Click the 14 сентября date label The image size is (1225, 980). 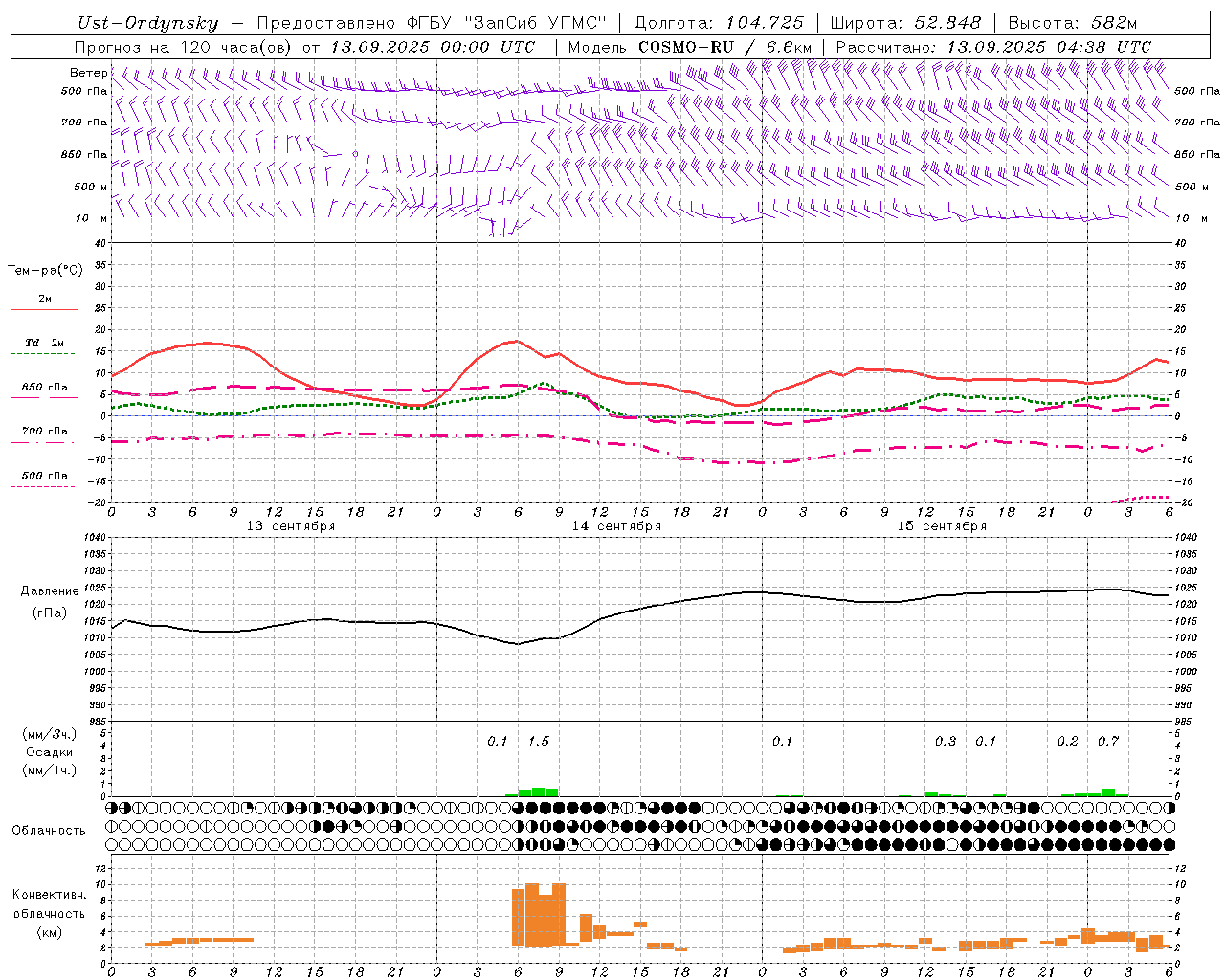click(x=616, y=526)
